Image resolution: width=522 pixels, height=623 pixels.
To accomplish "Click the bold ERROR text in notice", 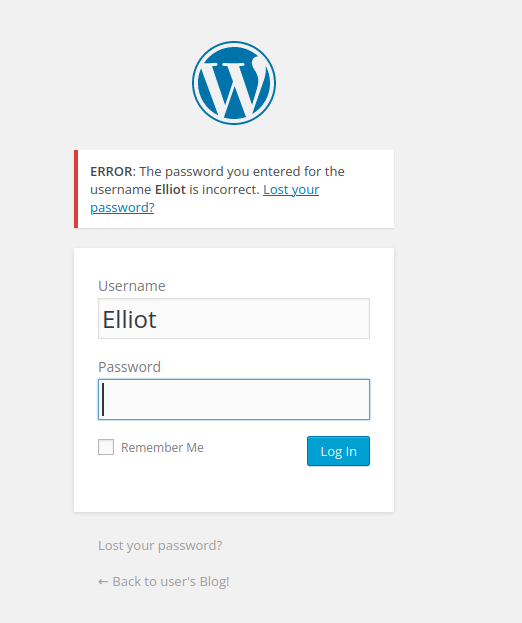I will coord(111,172).
